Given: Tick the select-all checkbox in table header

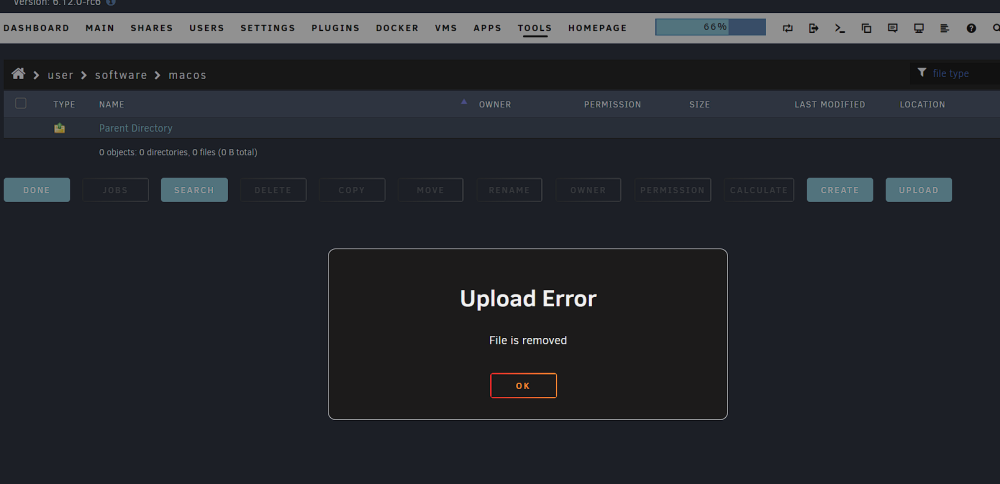Looking at the screenshot, I should pyautogui.click(x=20, y=103).
